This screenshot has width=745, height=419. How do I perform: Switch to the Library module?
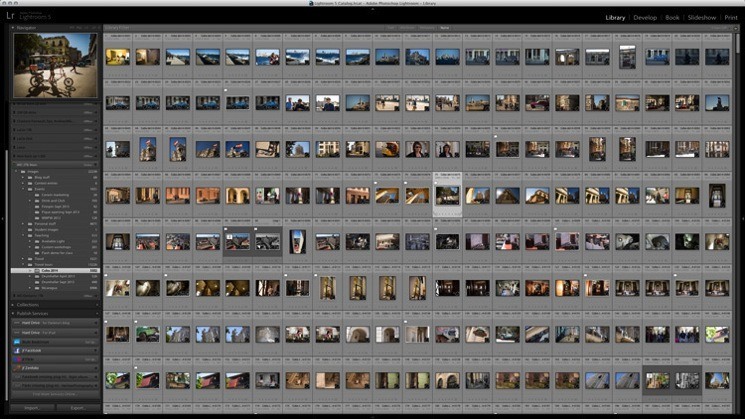click(x=615, y=18)
